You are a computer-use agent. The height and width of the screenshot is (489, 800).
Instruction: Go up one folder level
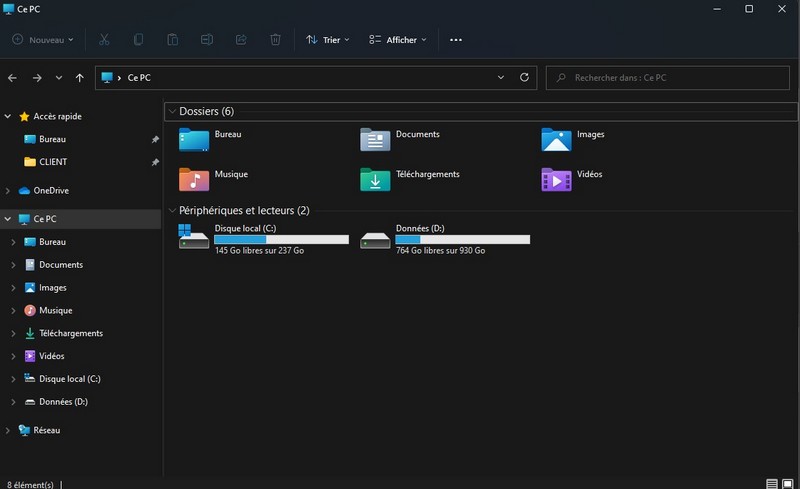tap(80, 77)
